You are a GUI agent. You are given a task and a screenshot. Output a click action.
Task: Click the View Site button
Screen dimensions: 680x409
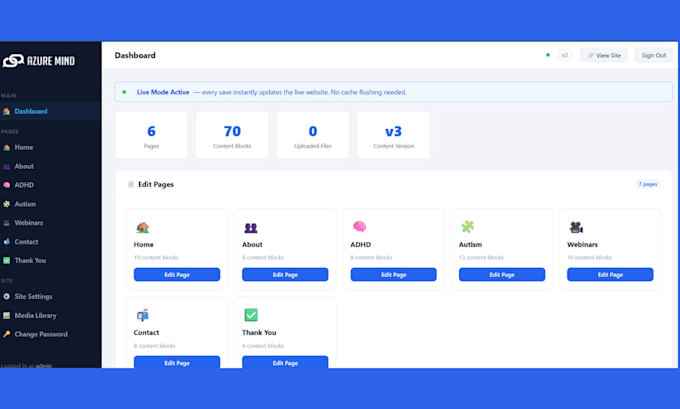coord(603,55)
